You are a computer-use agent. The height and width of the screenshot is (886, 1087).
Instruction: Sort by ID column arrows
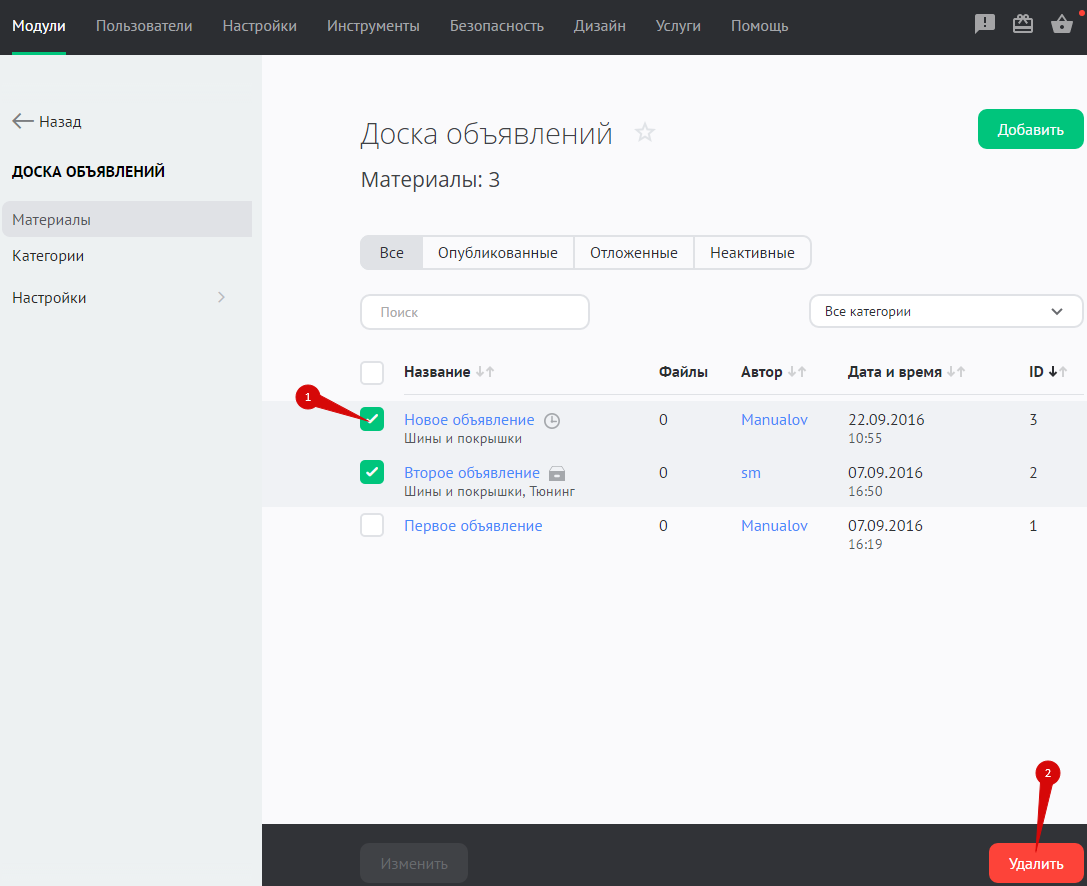point(1057,372)
